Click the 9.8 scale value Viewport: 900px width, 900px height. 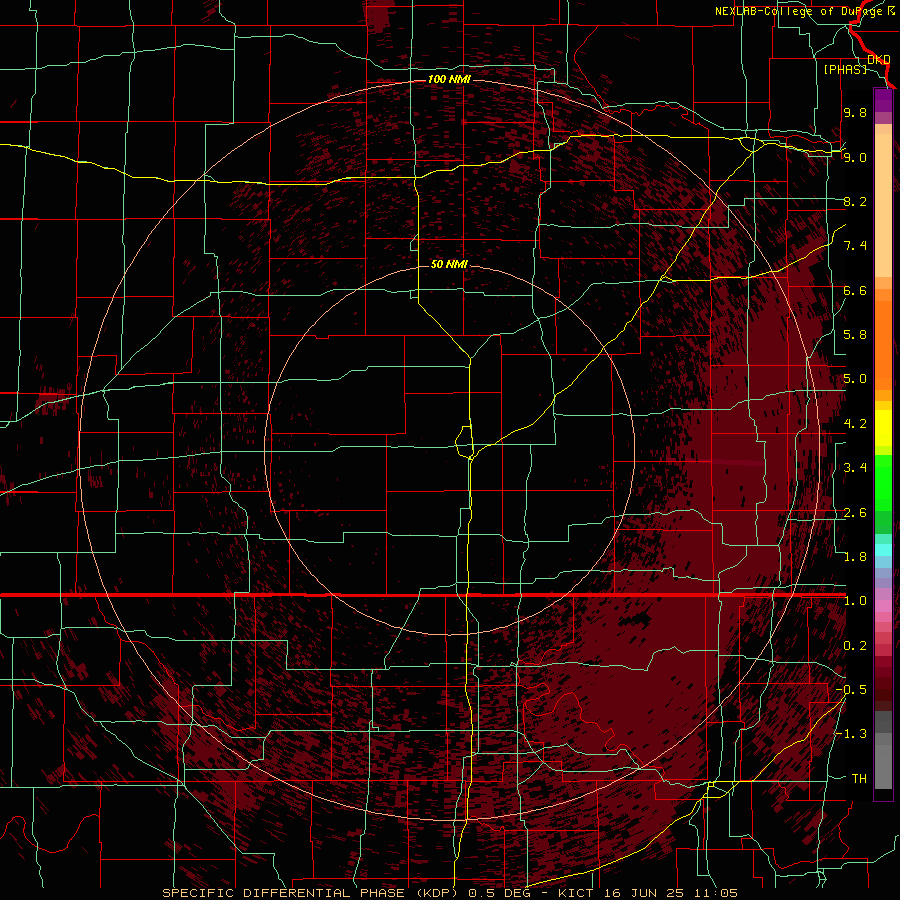click(x=855, y=112)
